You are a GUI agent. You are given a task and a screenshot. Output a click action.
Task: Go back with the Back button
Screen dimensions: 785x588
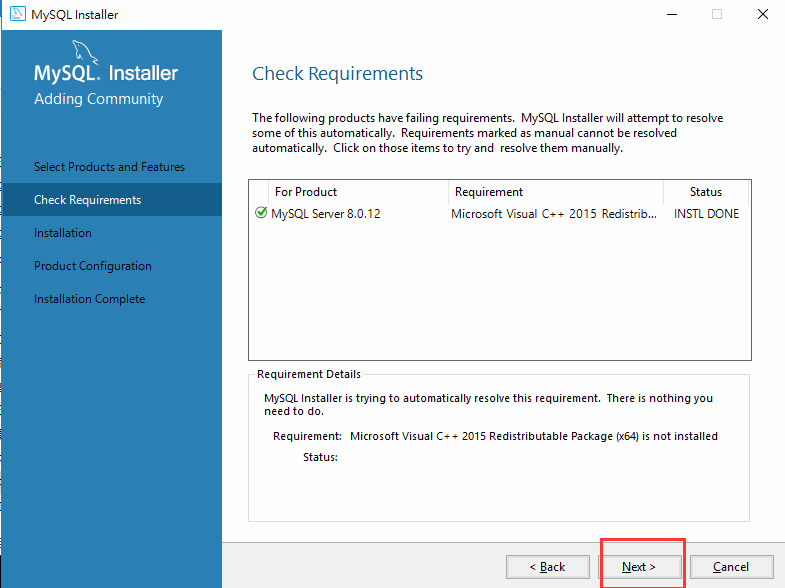547,566
